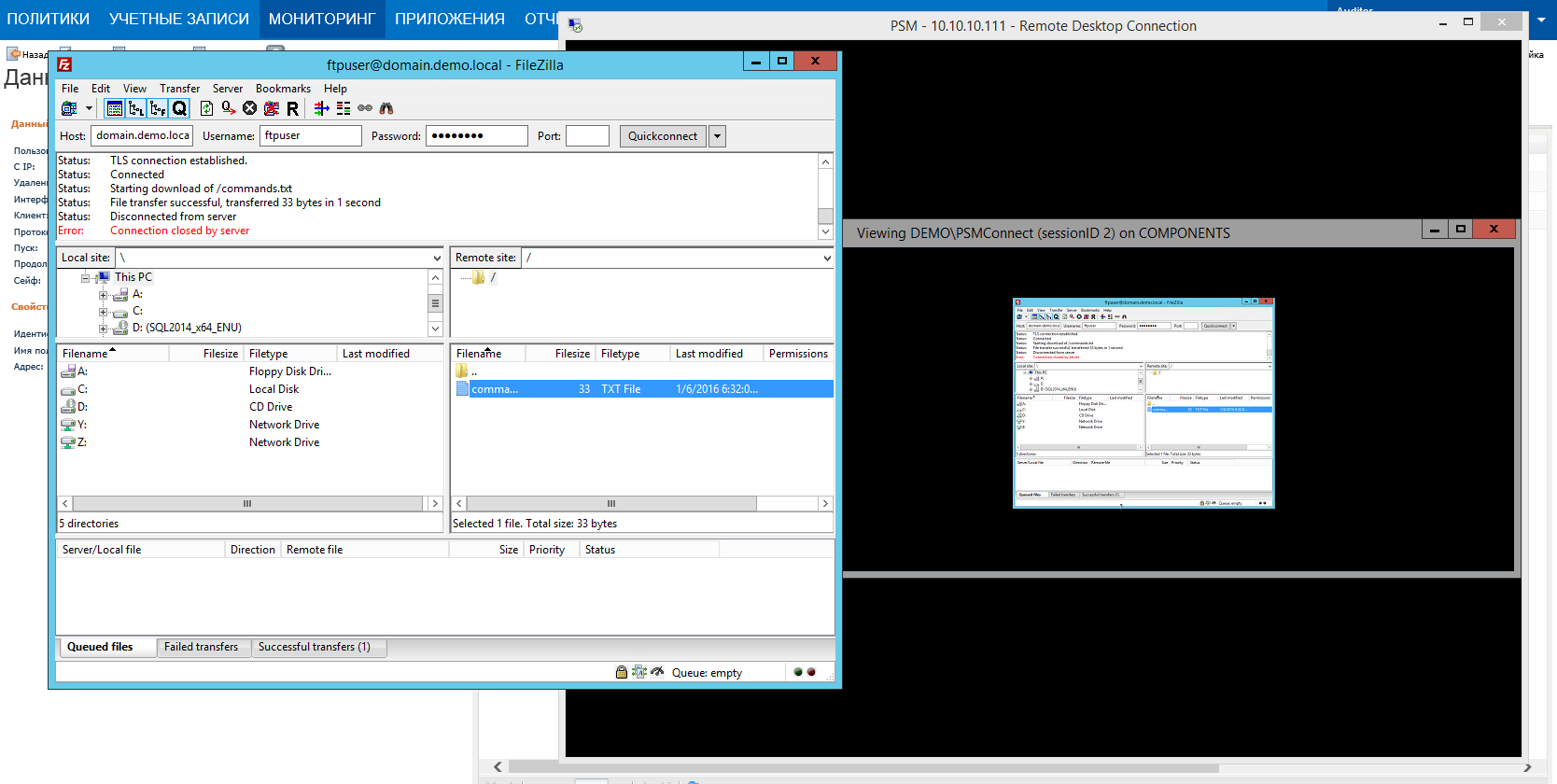The width and height of the screenshot is (1557, 784).
Task: Select D: (SQL2014_x64_ENU) in local tree
Action: point(187,328)
